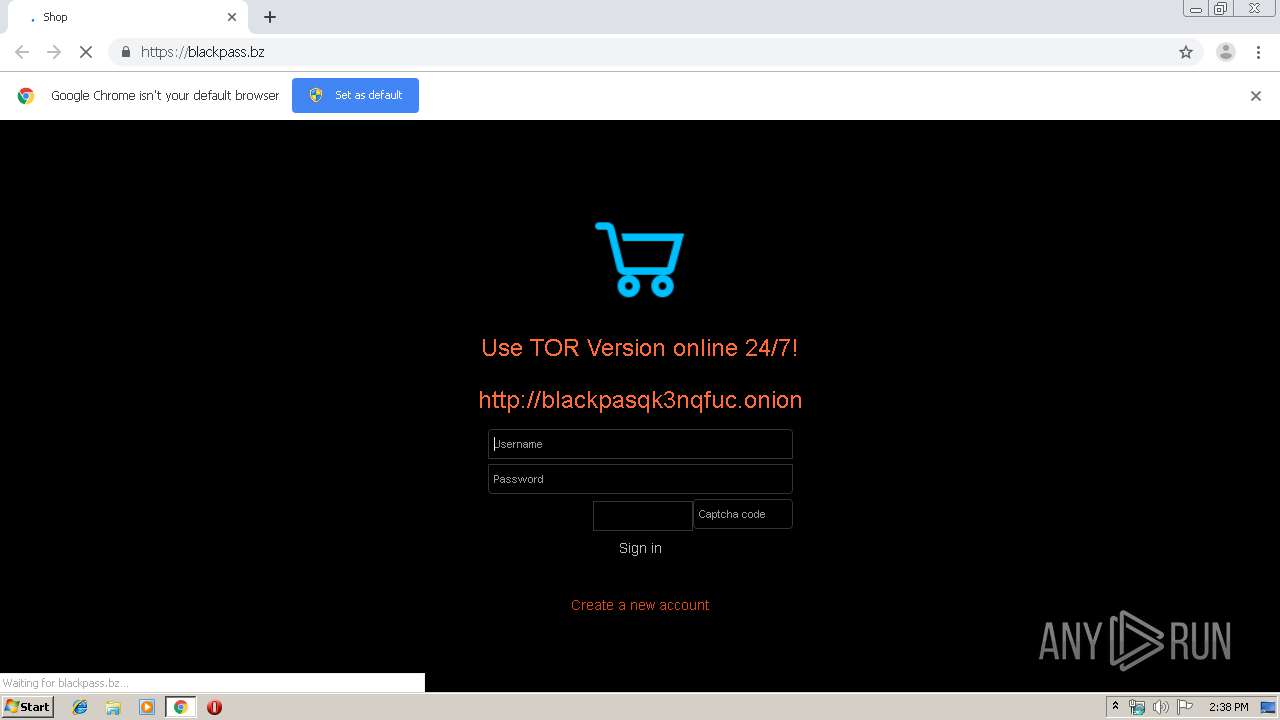Show hidden system tray icons
This screenshot has height=720, width=1280.
coord(1115,707)
